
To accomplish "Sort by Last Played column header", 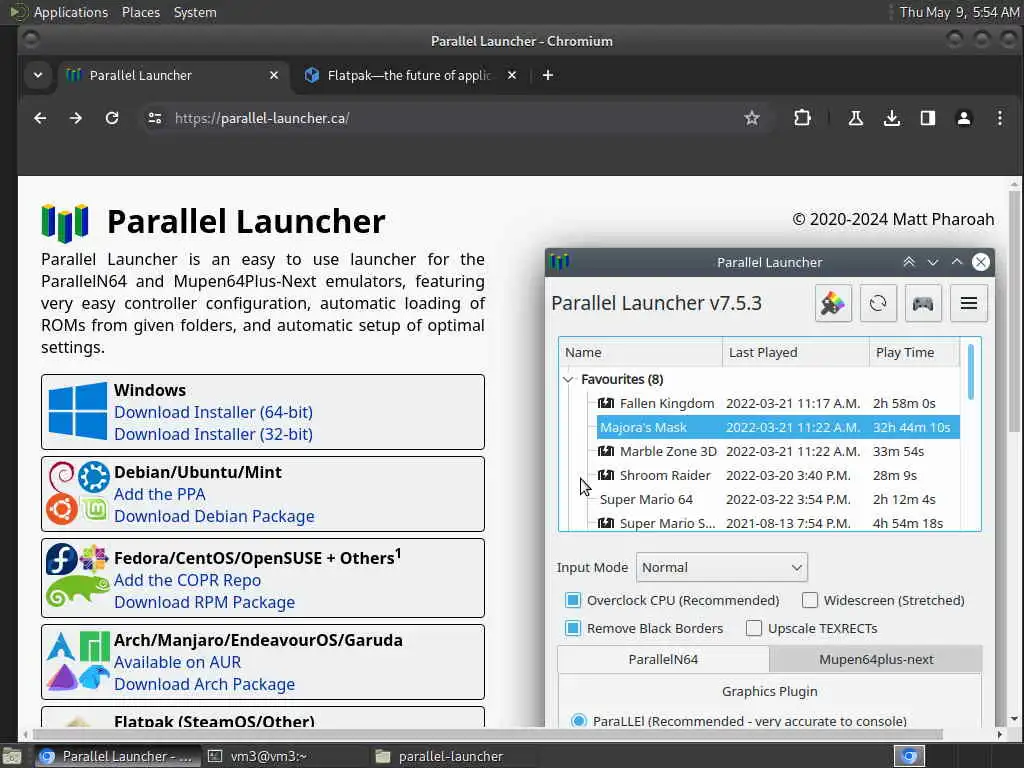I will point(796,353).
